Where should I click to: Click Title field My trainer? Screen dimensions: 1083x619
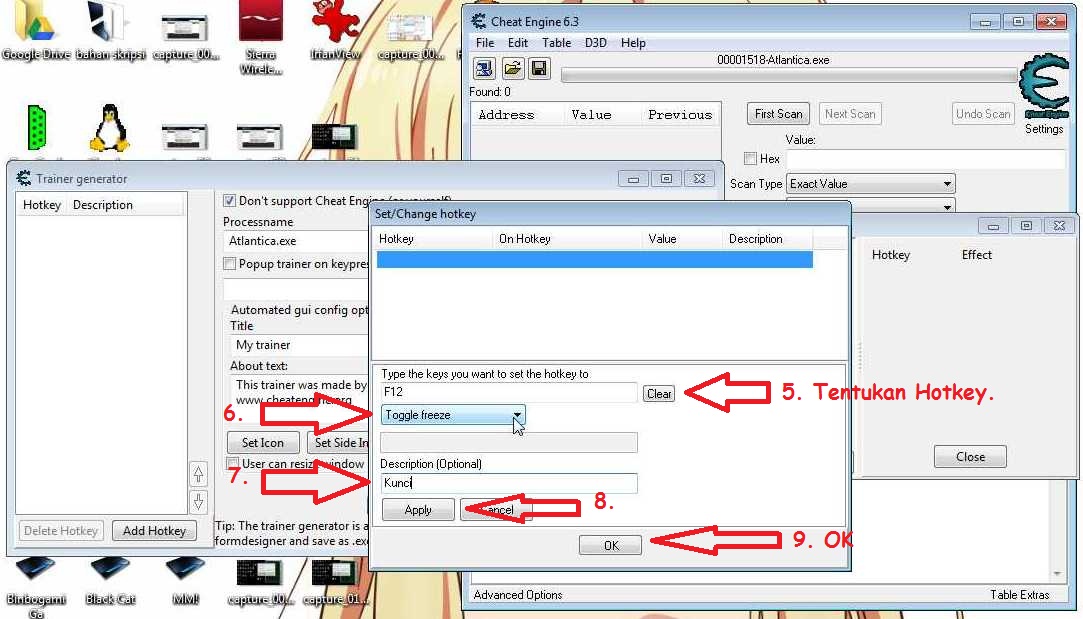tap(300, 345)
